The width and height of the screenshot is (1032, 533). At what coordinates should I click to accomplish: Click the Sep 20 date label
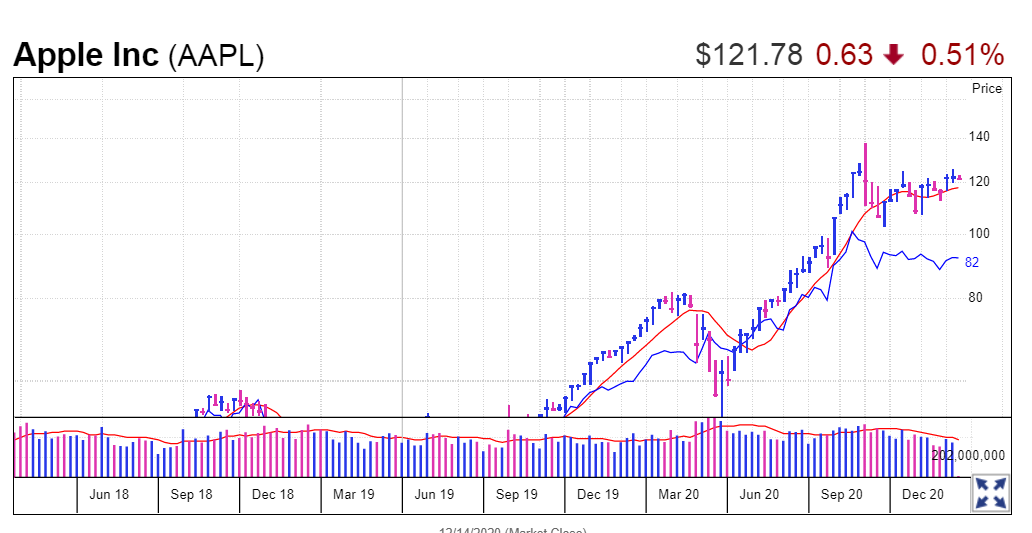[x=842, y=494]
